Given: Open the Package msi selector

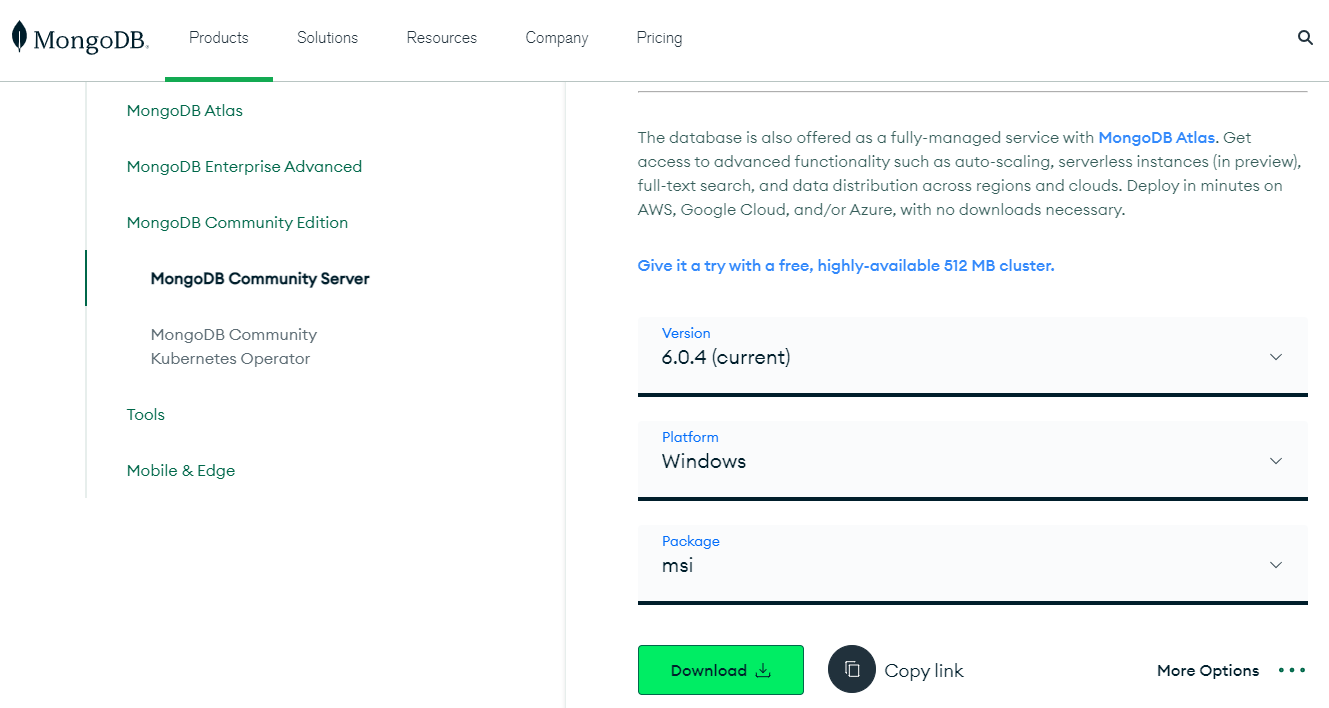Looking at the screenshot, I should pos(973,565).
